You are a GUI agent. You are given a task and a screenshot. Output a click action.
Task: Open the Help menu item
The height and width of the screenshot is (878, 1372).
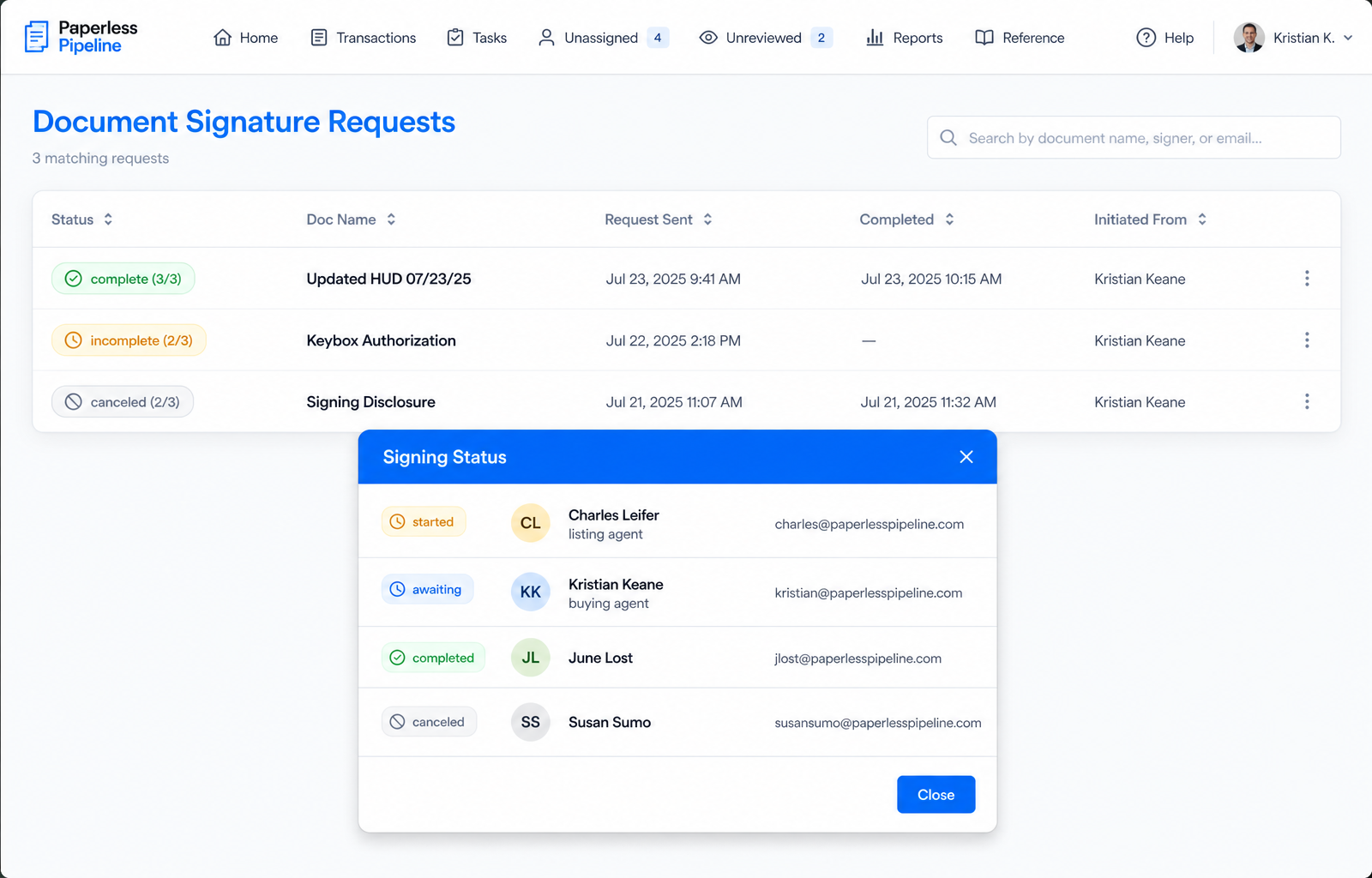tap(1165, 38)
